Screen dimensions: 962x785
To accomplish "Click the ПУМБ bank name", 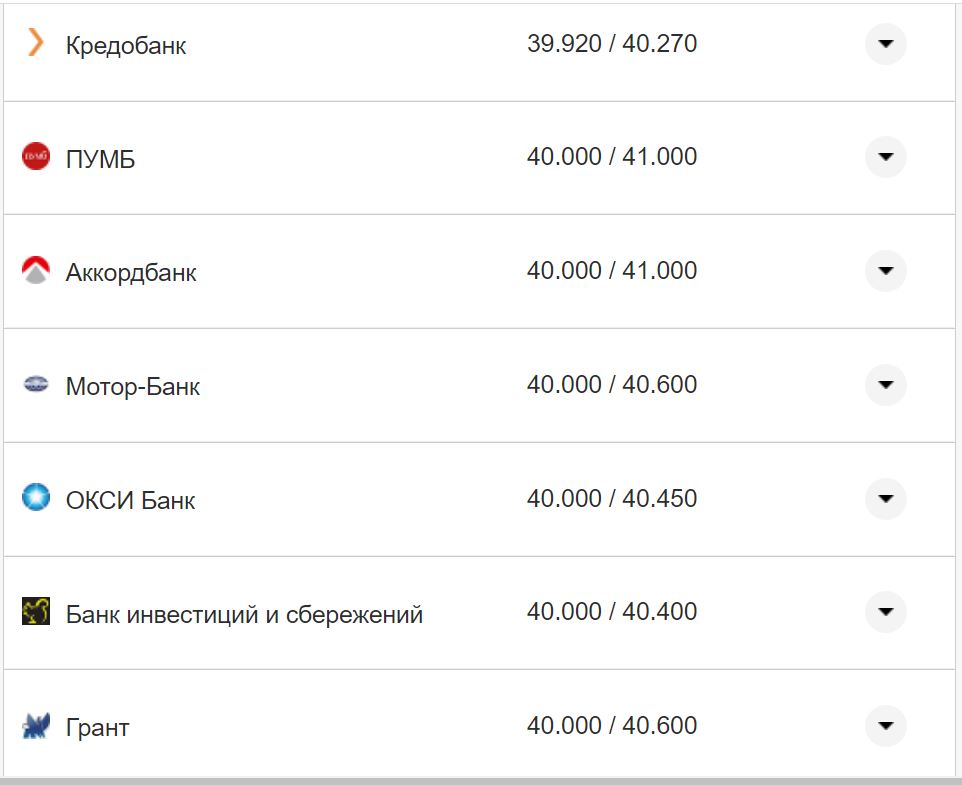I will pyautogui.click(x=100, y=159).
